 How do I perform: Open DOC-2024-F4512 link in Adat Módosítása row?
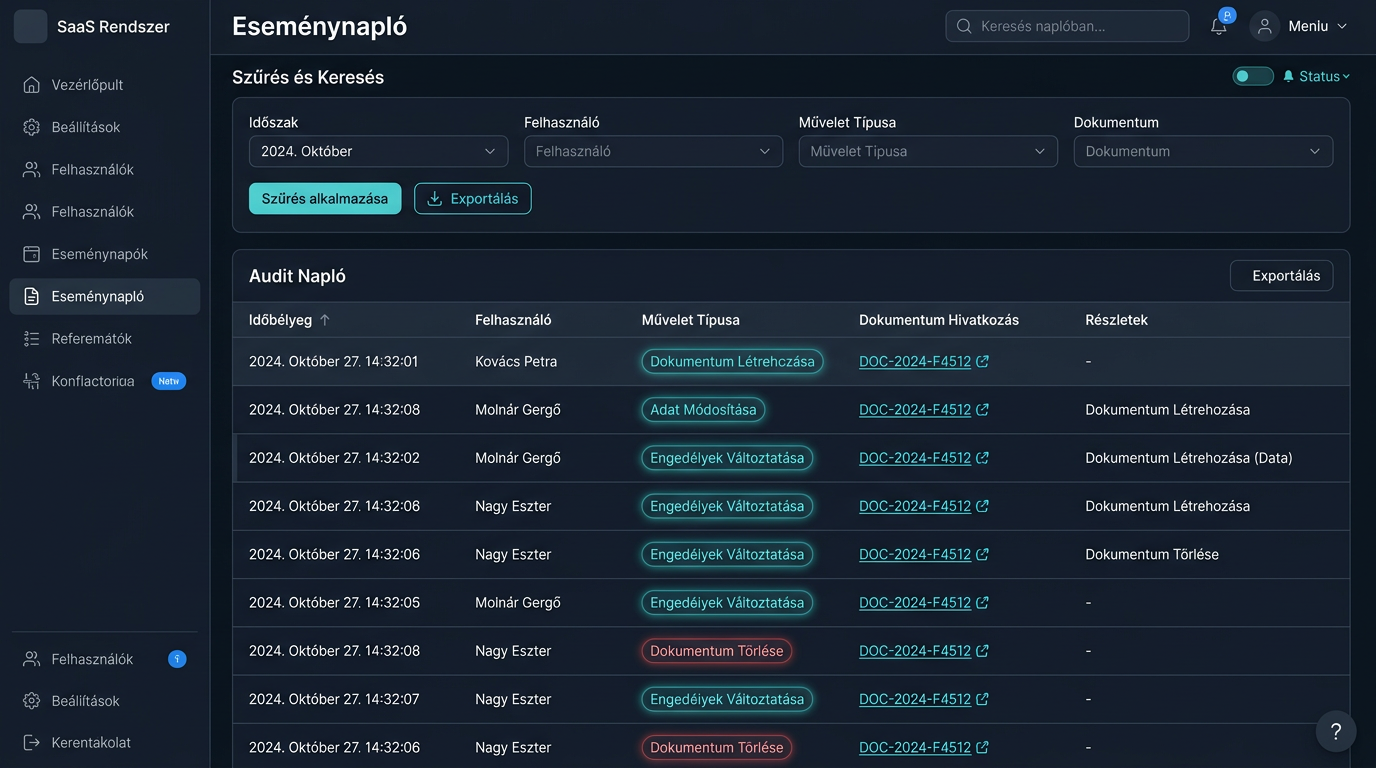[915, 410]
